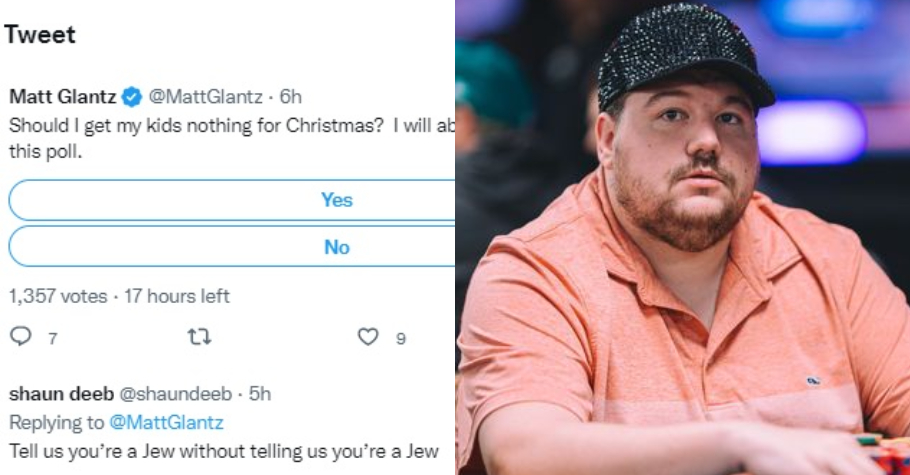The height and width of the screenshot is (475, 910).
Task: Click shaun deeb's reply text
Action: tap(224, 451)
